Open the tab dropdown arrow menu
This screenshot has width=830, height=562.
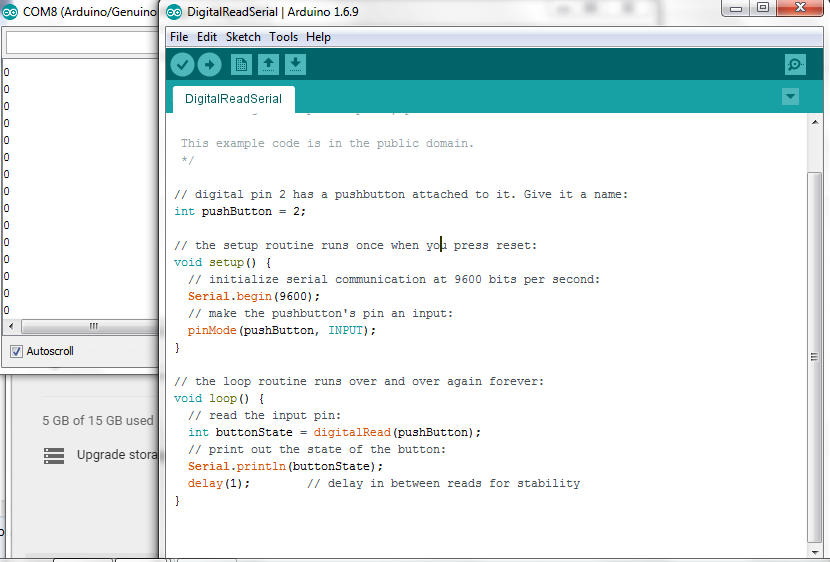point(790,97)
